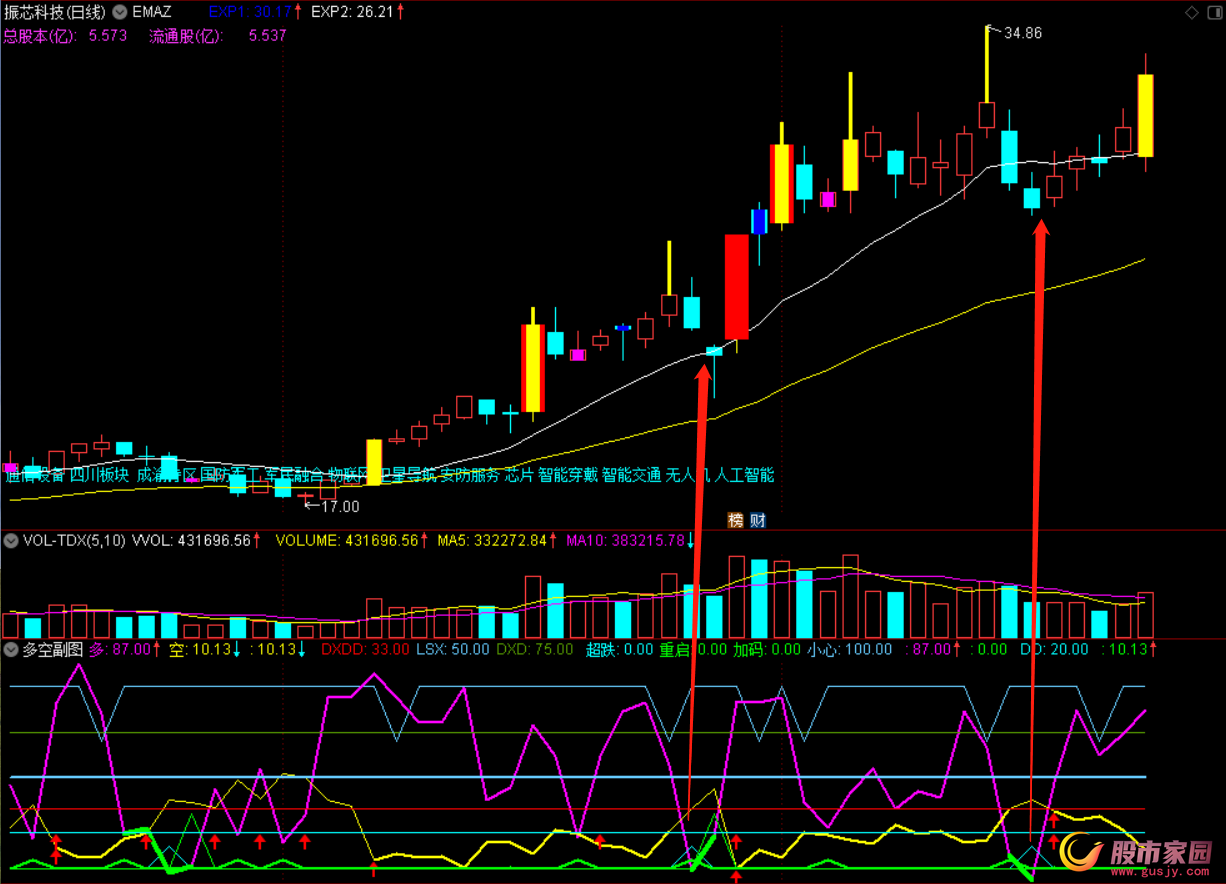Expand the 多空副图 indicator dropdown
1226x884 pixels.
point(11,649)
